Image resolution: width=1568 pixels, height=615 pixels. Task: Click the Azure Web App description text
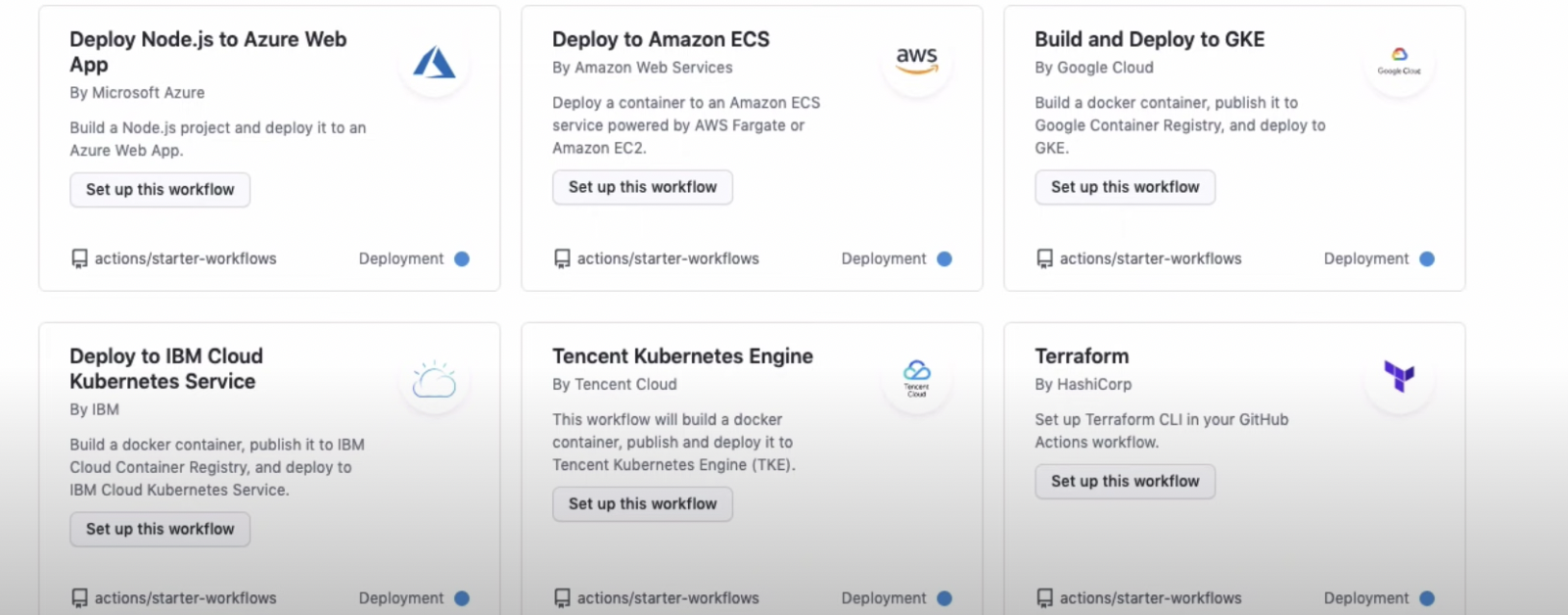tap(217, 139)
